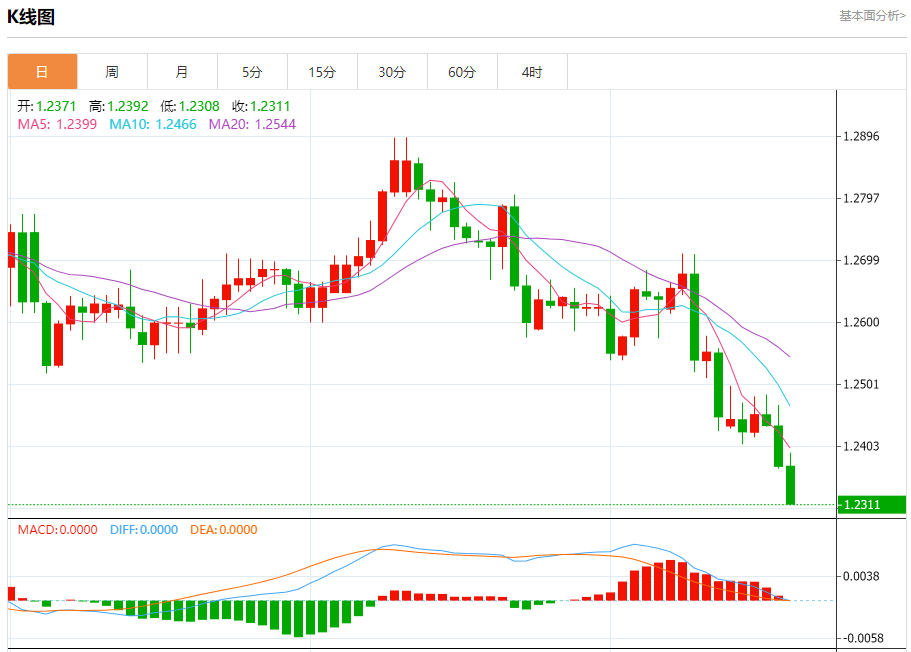Click the 收: 1.2311 close value
The width and height of the screenshot is (911, 652).
(261, 106)
